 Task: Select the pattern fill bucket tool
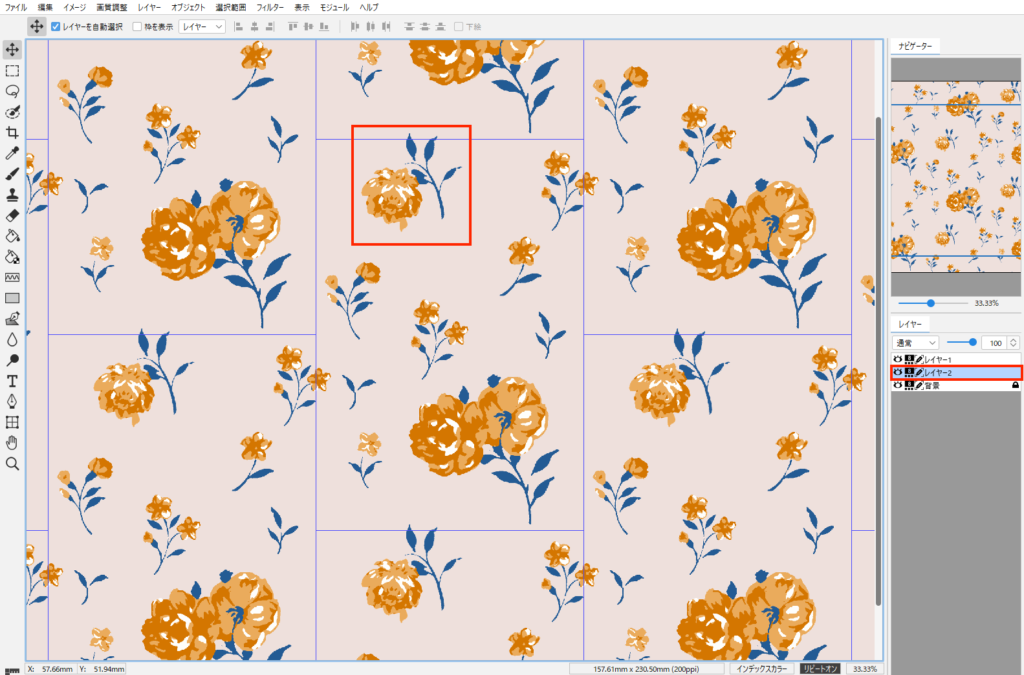12,257
